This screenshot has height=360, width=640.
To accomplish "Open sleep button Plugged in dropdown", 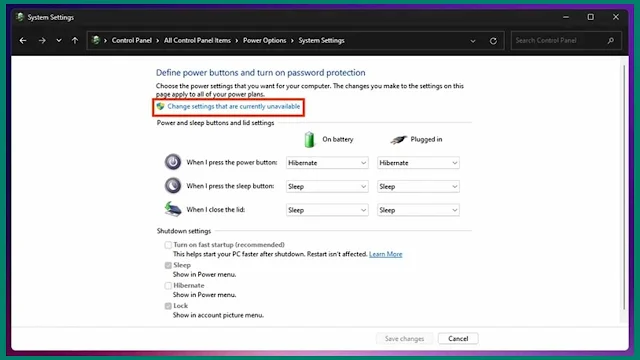I will pos(418,187).
